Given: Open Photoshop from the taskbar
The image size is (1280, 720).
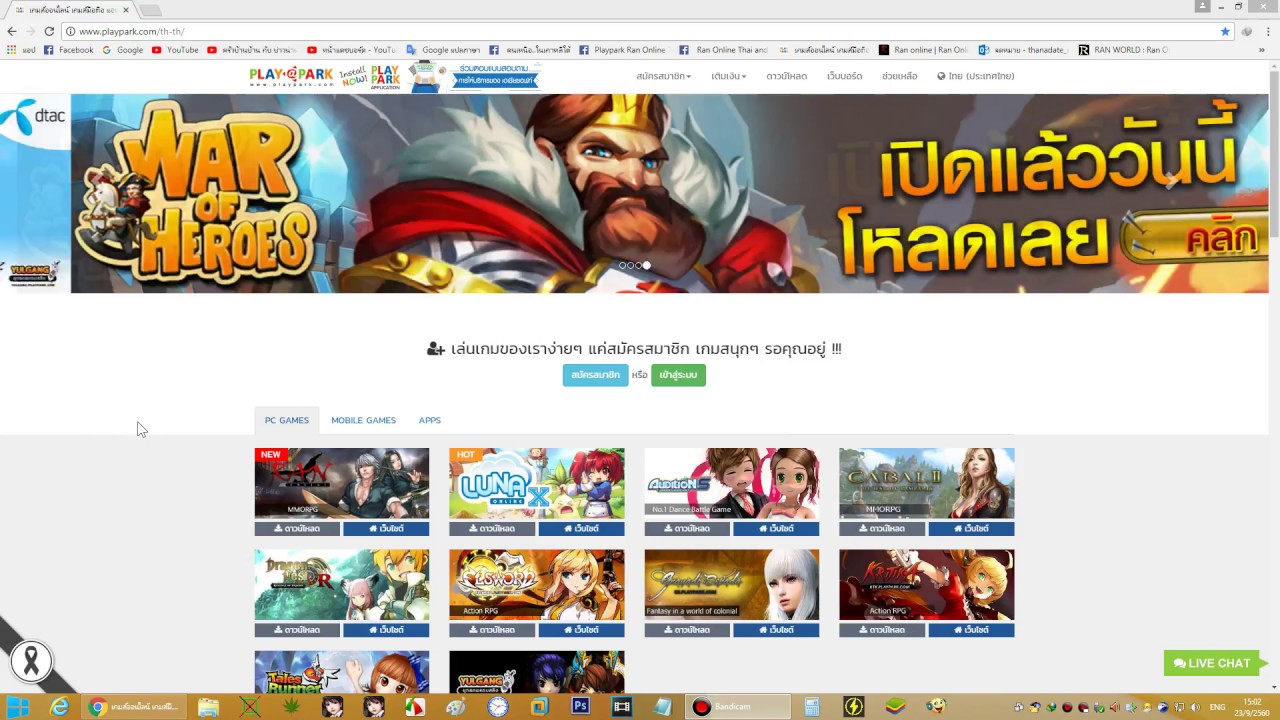Looking at the screenshot, I should point(580,707).
